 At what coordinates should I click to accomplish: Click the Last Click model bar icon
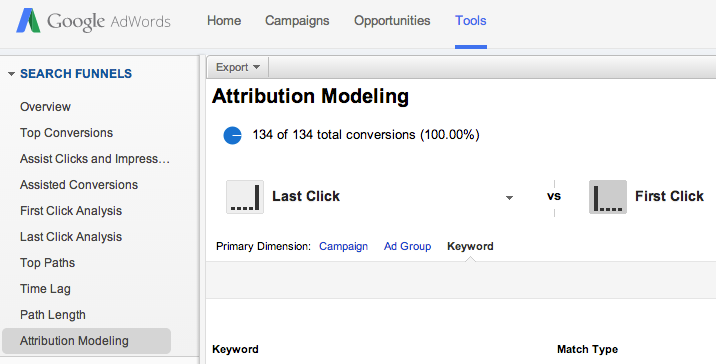[x=245, y=197]
